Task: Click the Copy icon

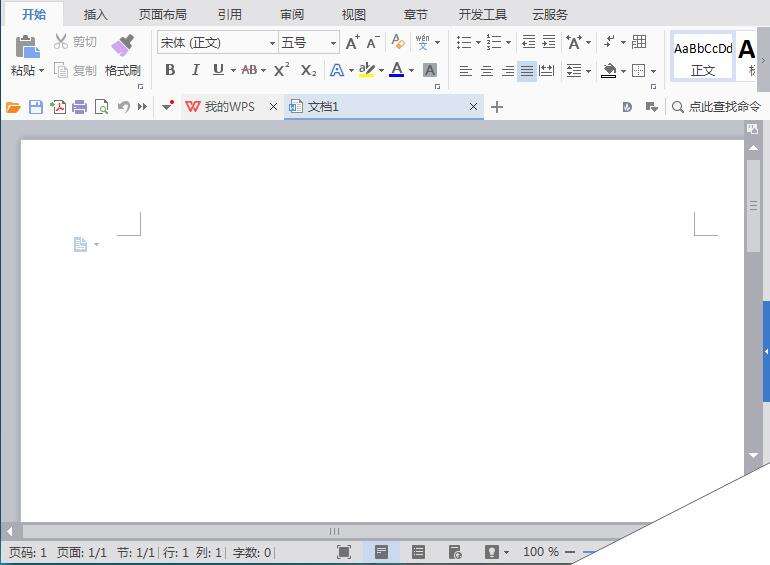Action: pyautogui.click(x=61, y=70)
